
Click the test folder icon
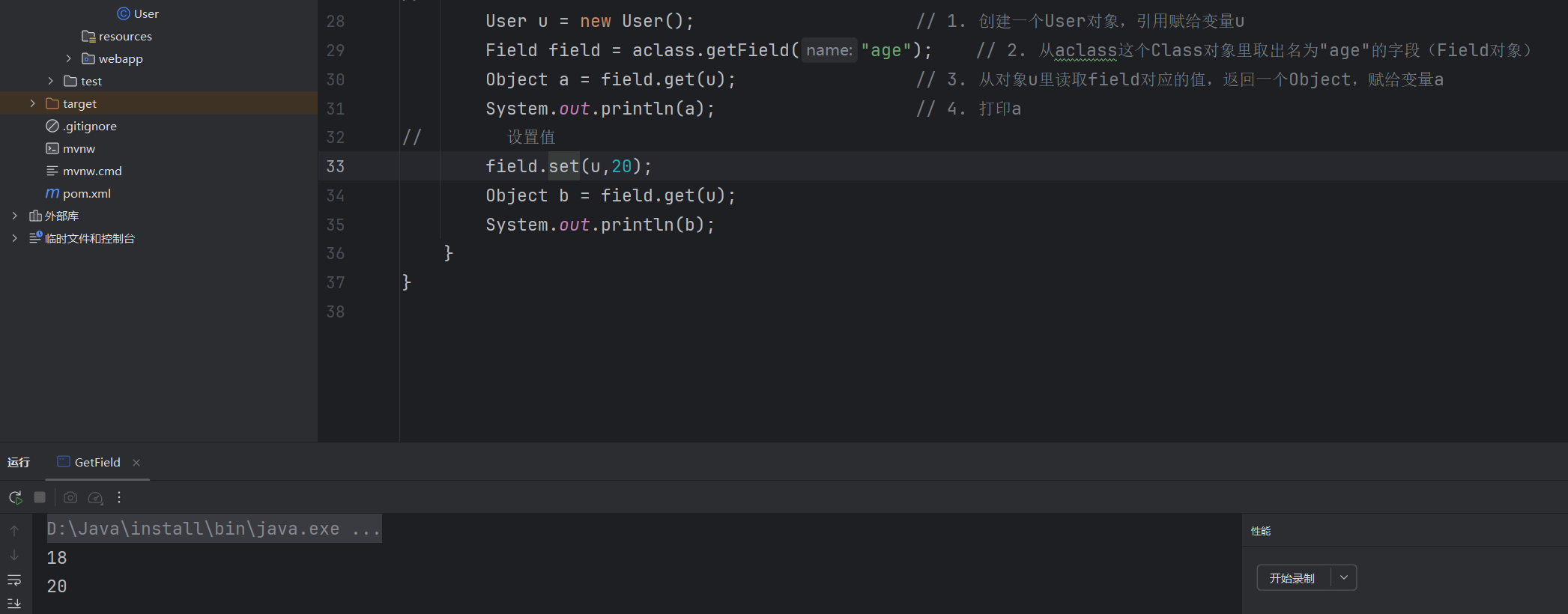pos(70,81)
